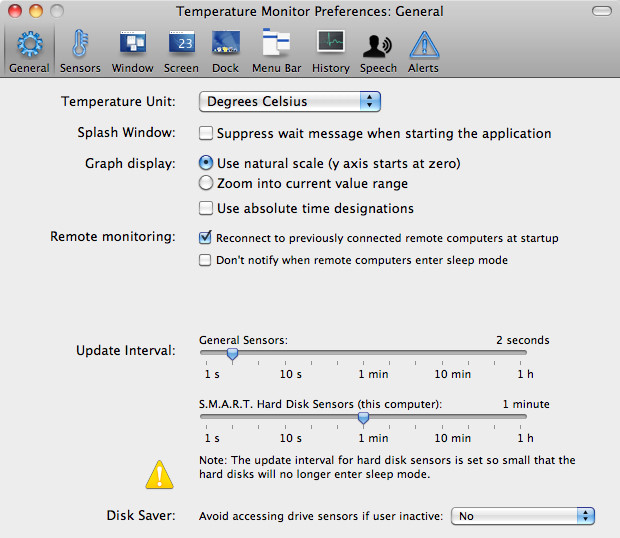This screenshot has height=538, width=620.
Task: Click the toolbar toggle pill in title bar
Action: (602, 11)
